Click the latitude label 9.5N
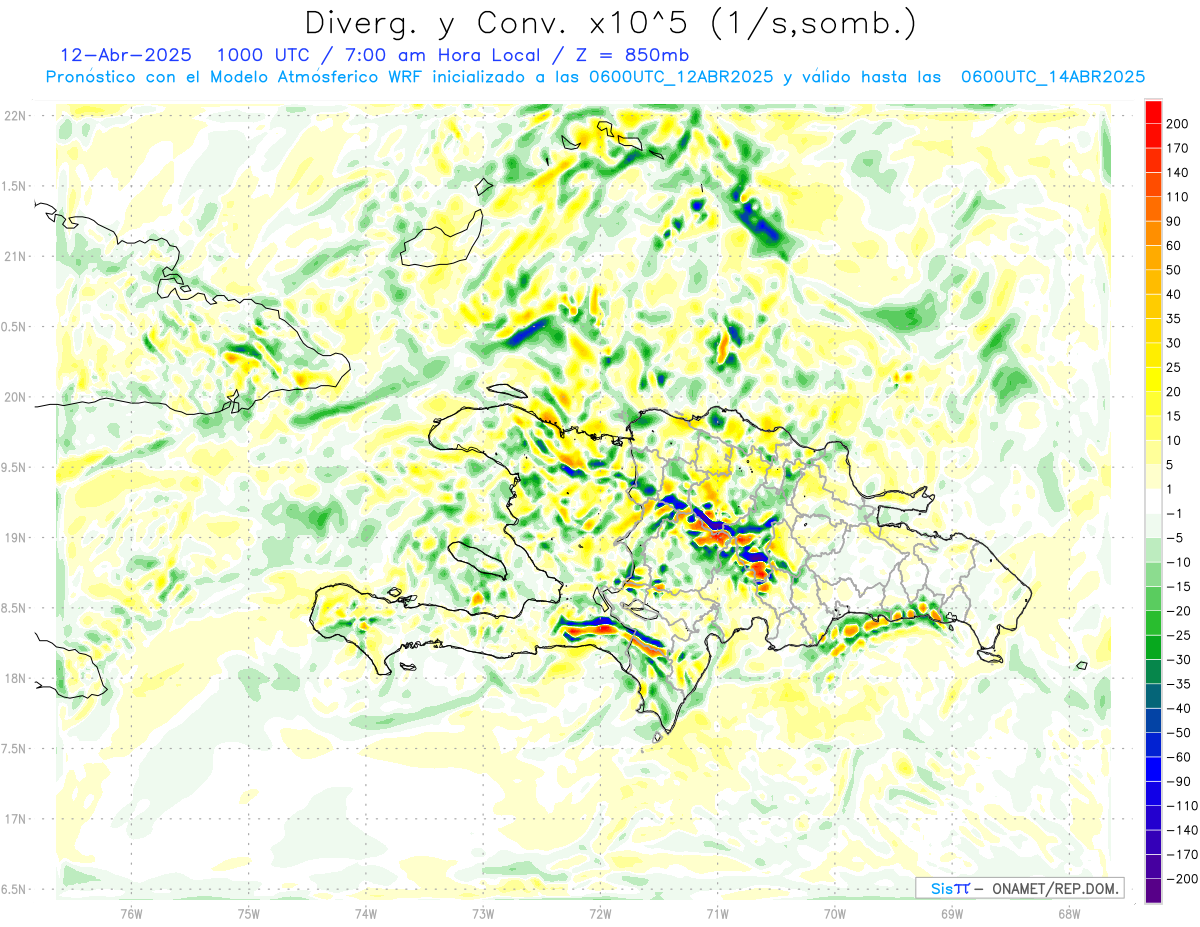The height and width of the screenshot is (927, 1200). (x=15, y=467)
